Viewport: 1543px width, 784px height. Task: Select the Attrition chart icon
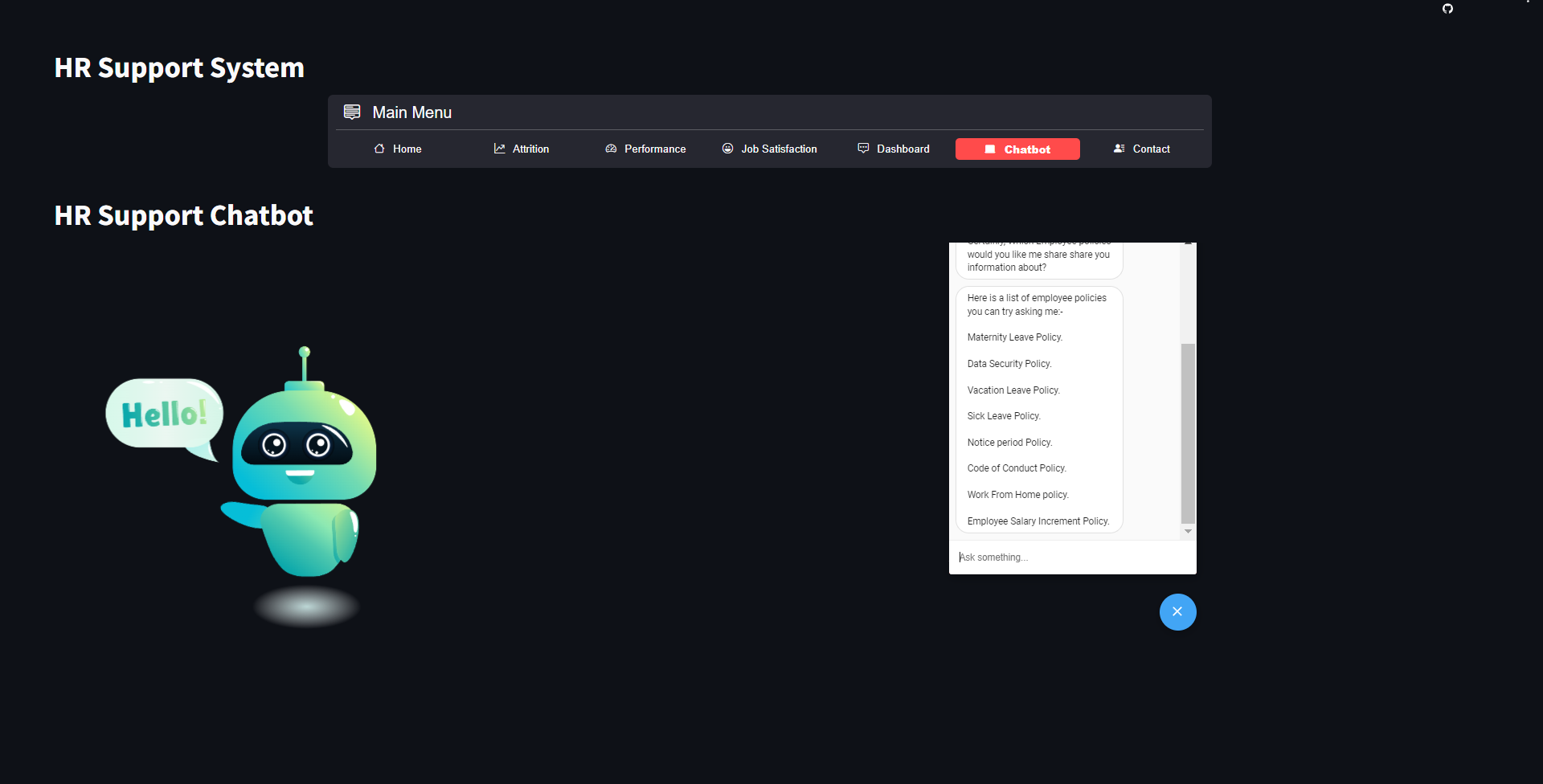[x=499, y=149]
